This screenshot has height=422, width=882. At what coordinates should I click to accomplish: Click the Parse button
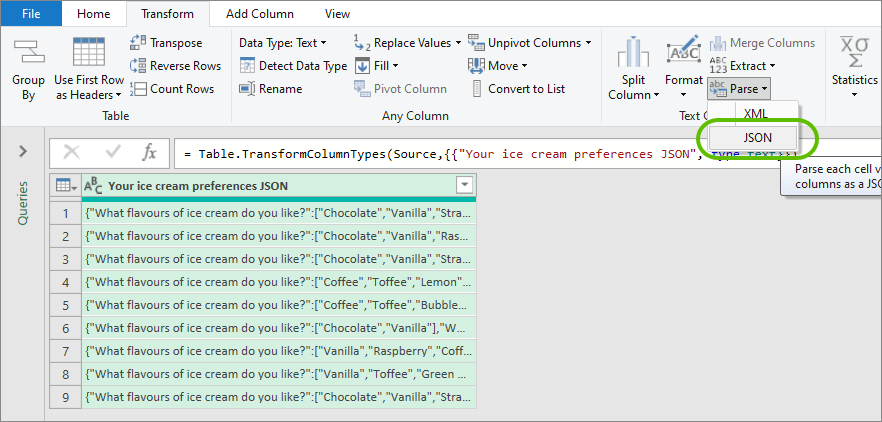(739, 88)
